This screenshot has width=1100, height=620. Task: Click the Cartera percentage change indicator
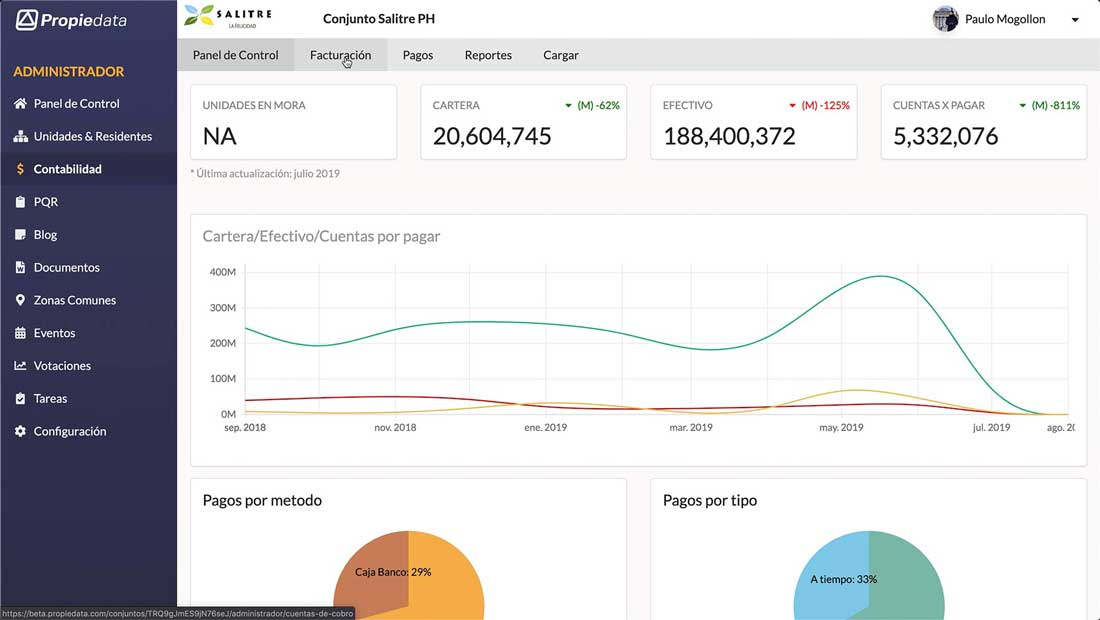(592, 106)
